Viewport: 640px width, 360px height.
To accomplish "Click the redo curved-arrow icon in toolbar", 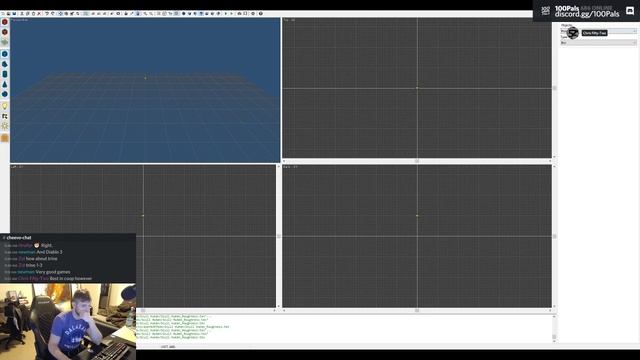I will (53, 13).
